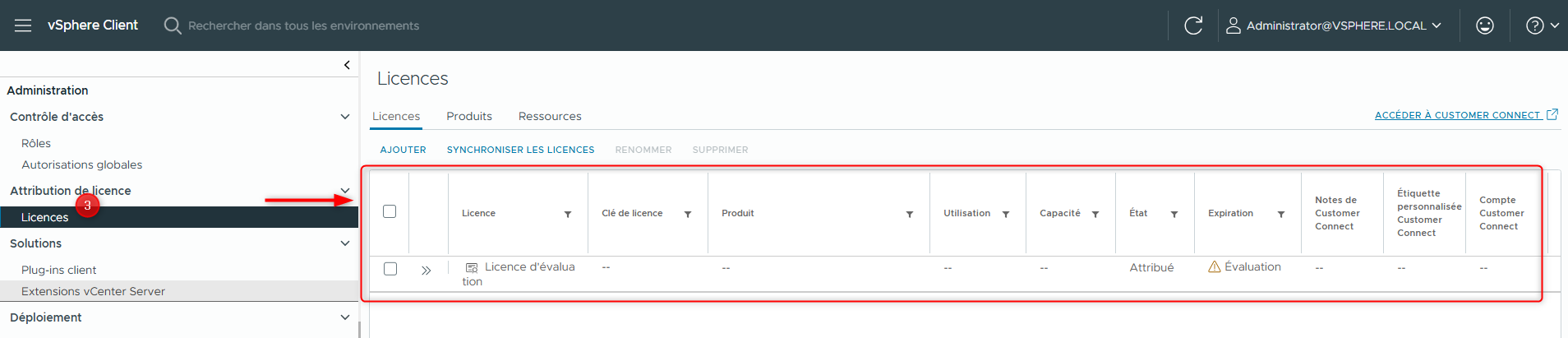Image resolution: width=1568 pixels, height=338 pixels.
Task: Expand the Déploiement section
Action: coord(344,317)
